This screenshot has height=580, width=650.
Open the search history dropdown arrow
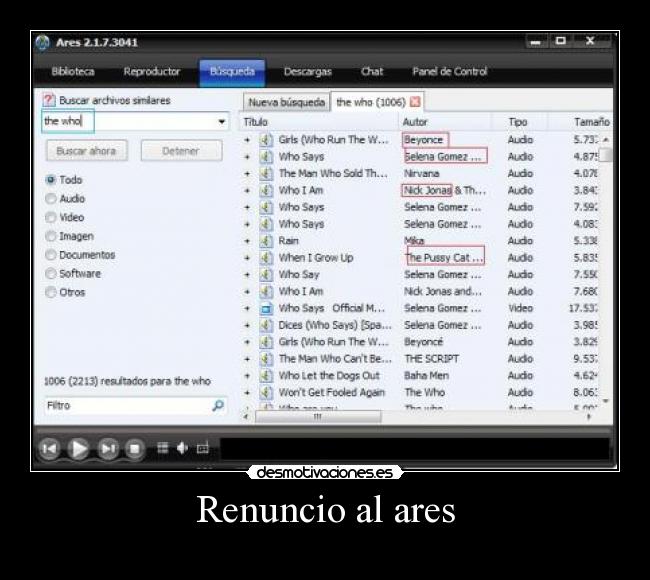tap(222, 121)
